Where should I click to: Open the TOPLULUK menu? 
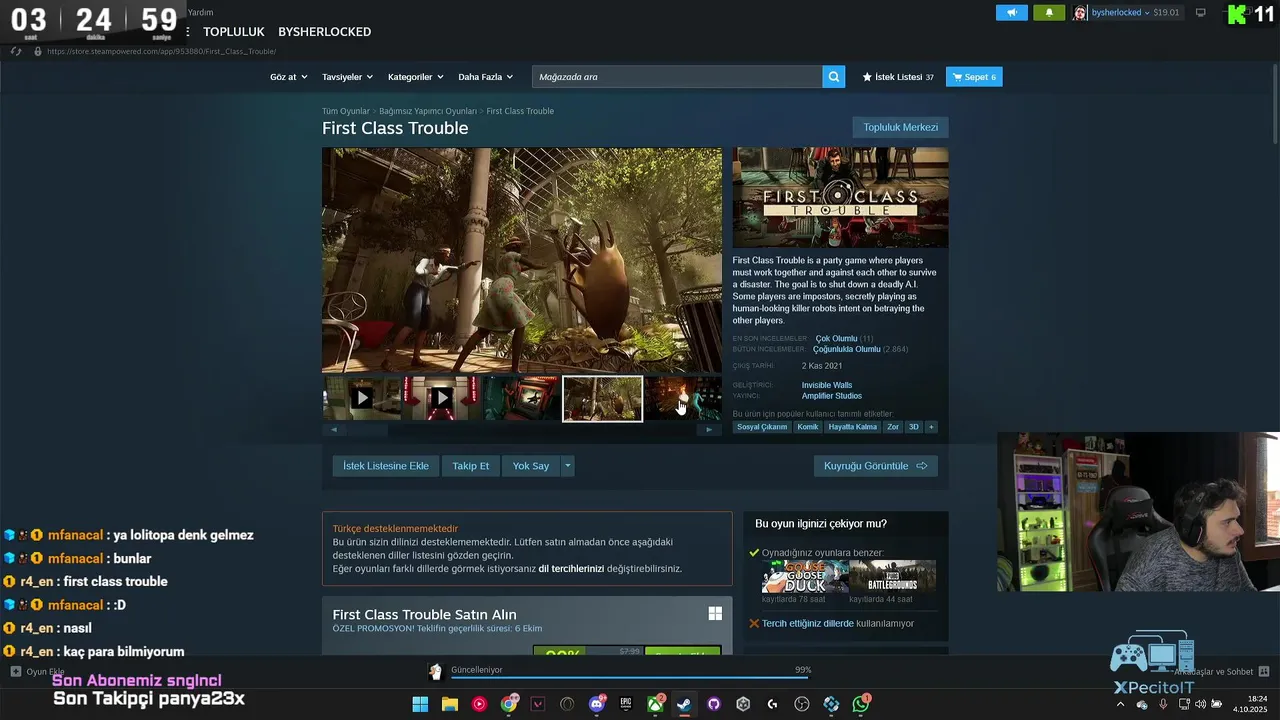click(x=234, y=32)
